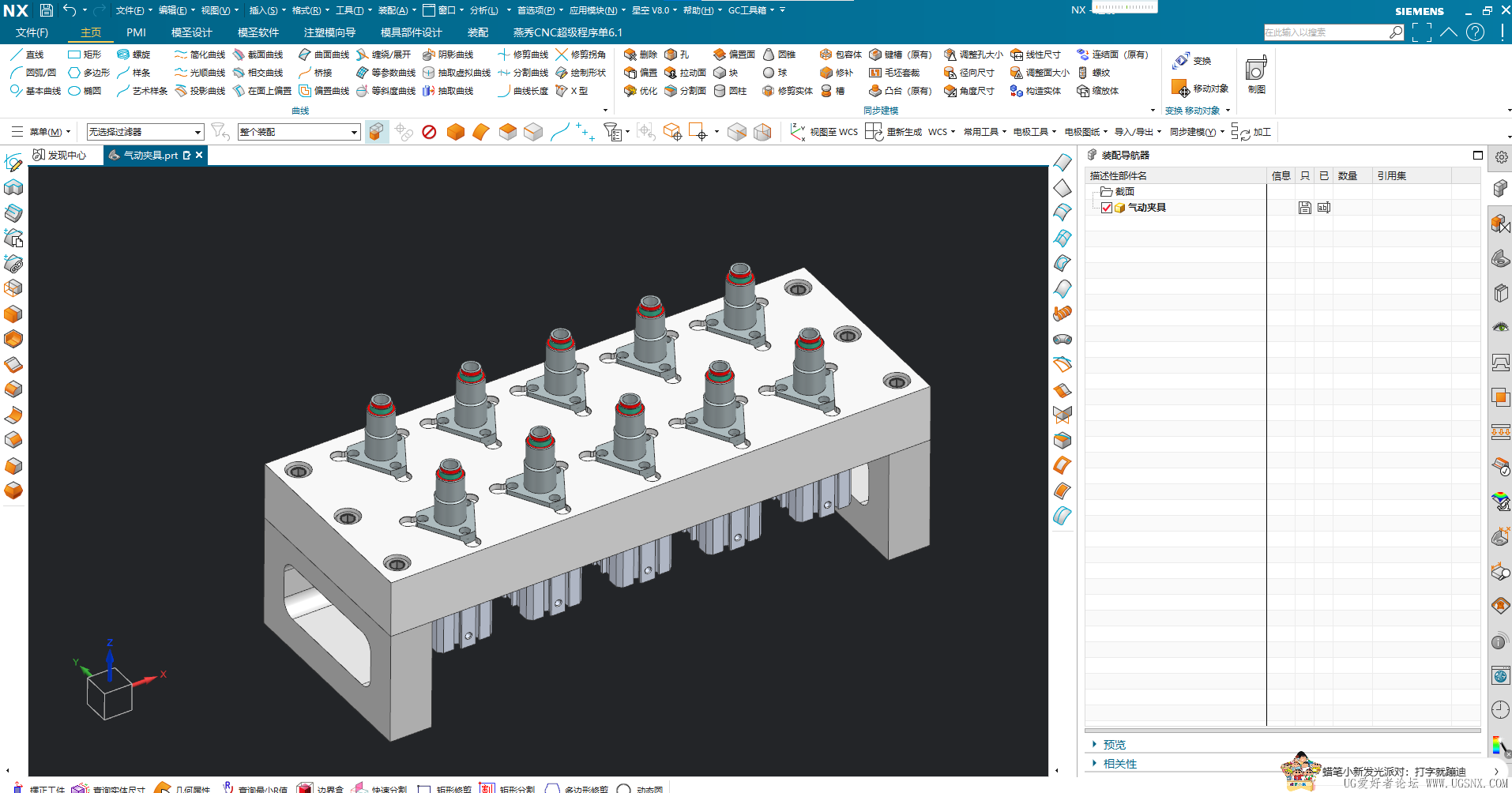Viewport: 1512px width, 793px height.
Task: Select the 删除 delete face tool
Action: pos(641,54)
